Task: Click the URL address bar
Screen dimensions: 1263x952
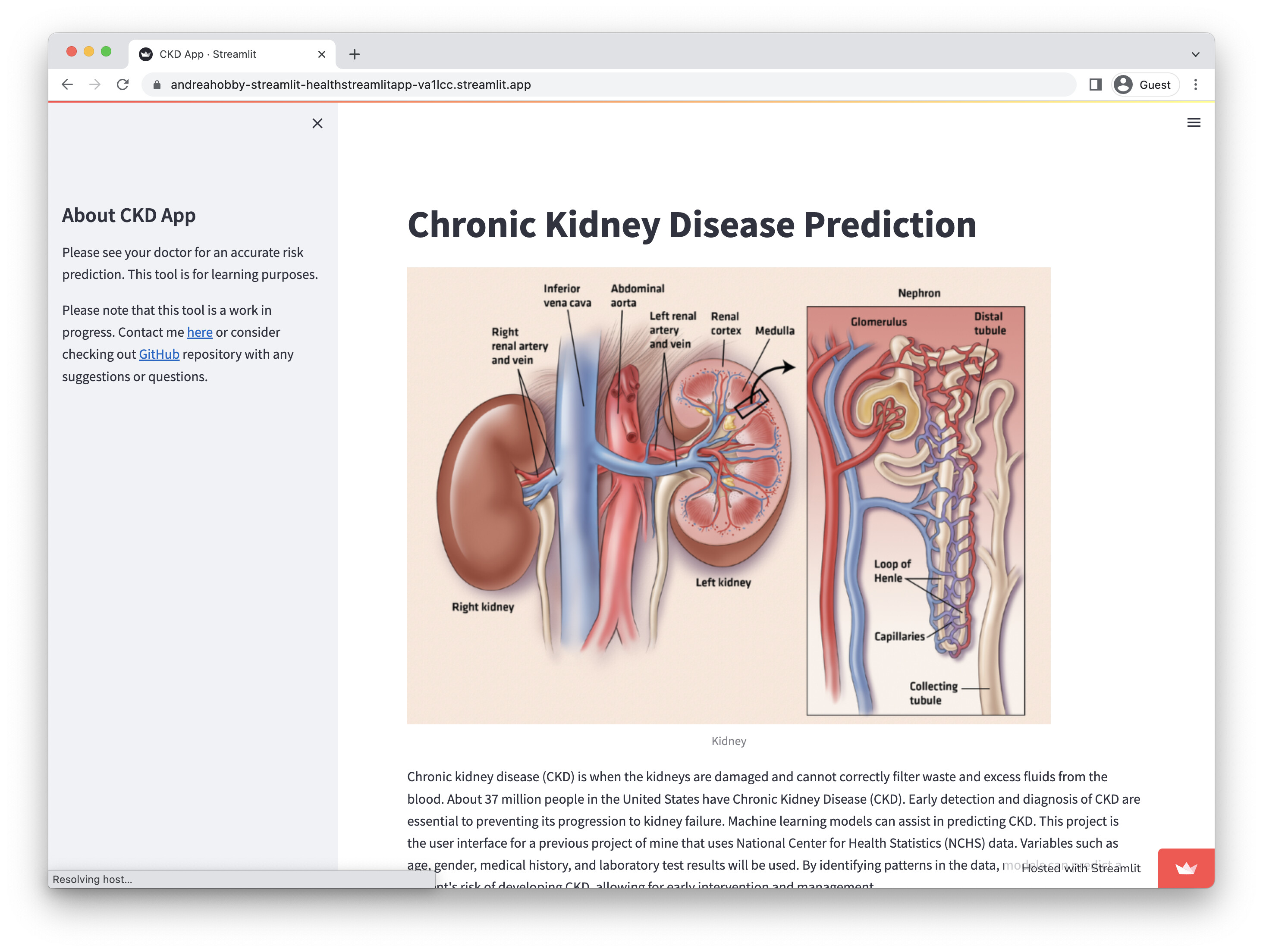Action: pos(571,85)
